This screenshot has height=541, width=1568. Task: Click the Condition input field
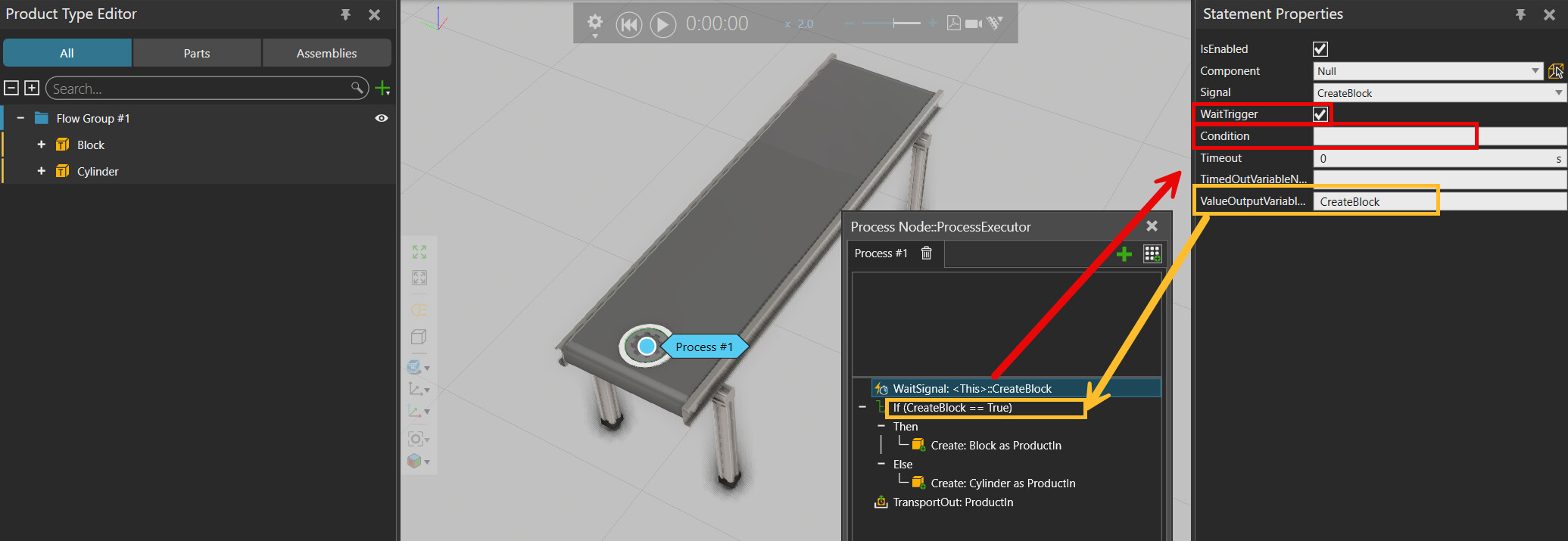tap(1393, 136)
